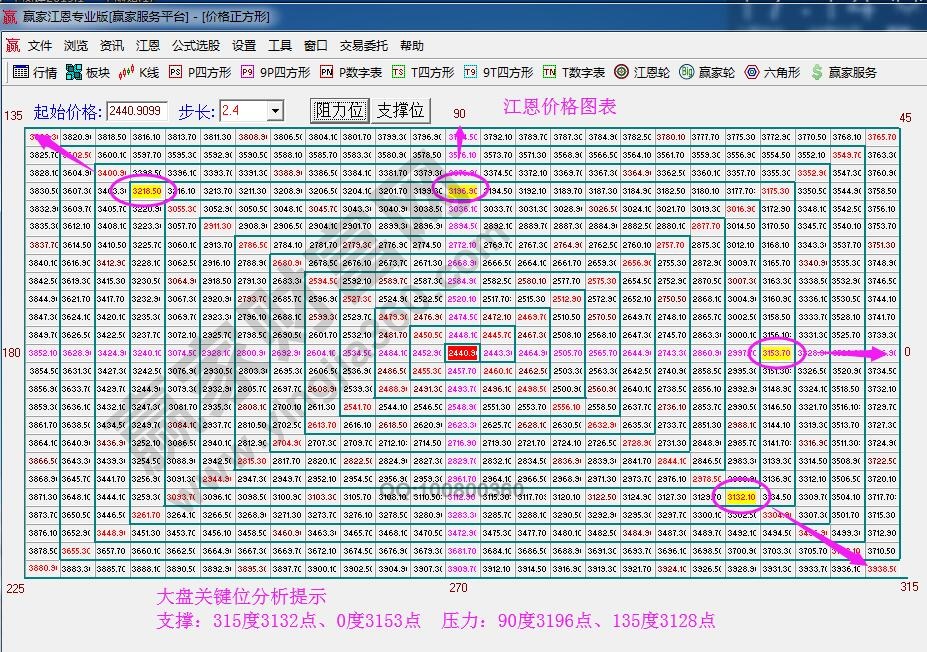Toggle the 阻力位 resistance display
The width and height of the screenshot is (927, 652).
[x=339, y=111]
